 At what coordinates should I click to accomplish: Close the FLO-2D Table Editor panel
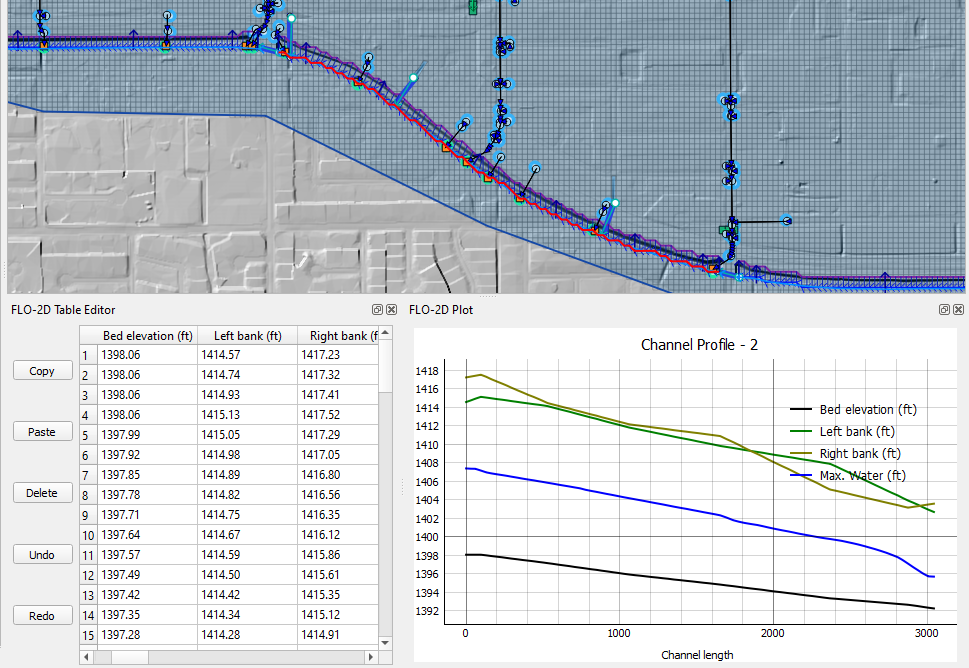391,310
